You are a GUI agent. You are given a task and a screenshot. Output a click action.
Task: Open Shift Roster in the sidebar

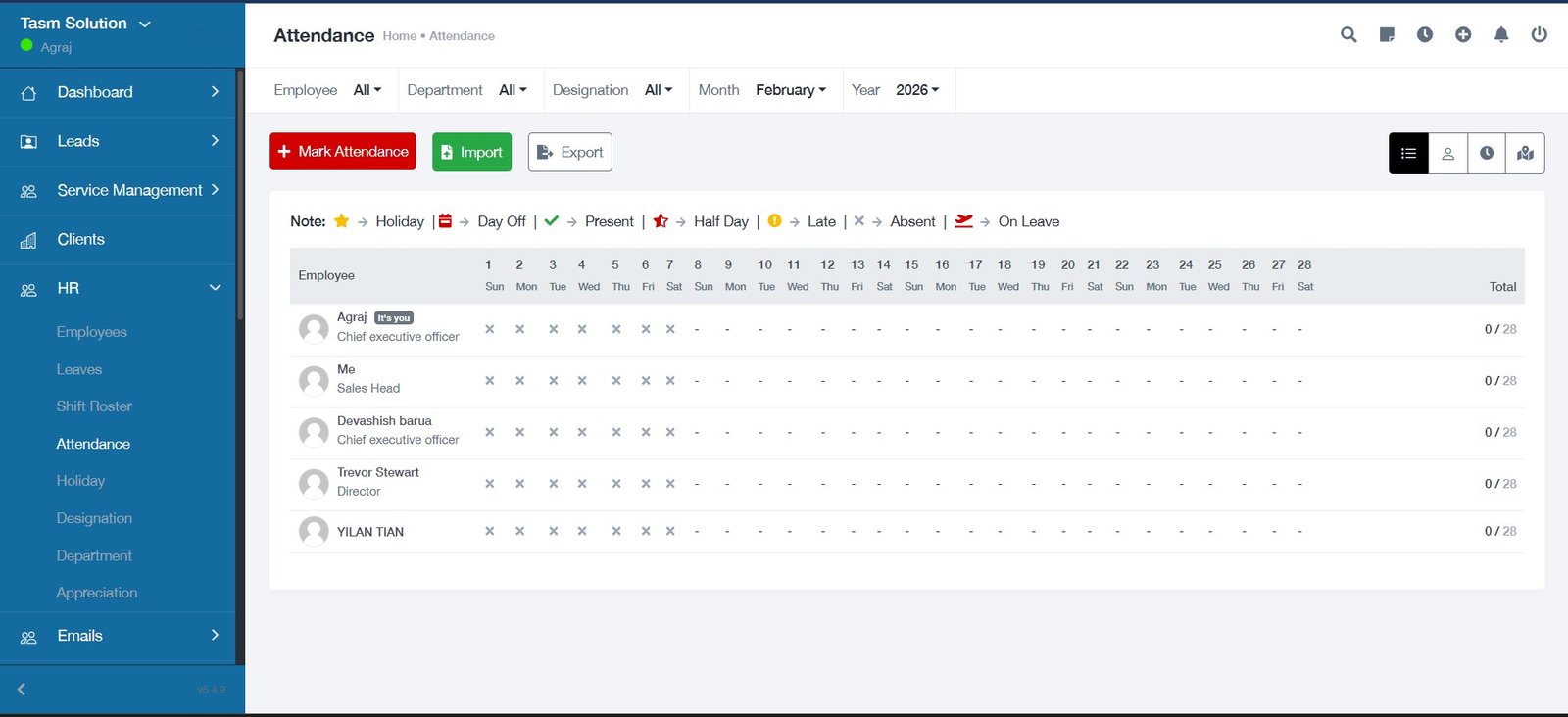pos(94,406)
